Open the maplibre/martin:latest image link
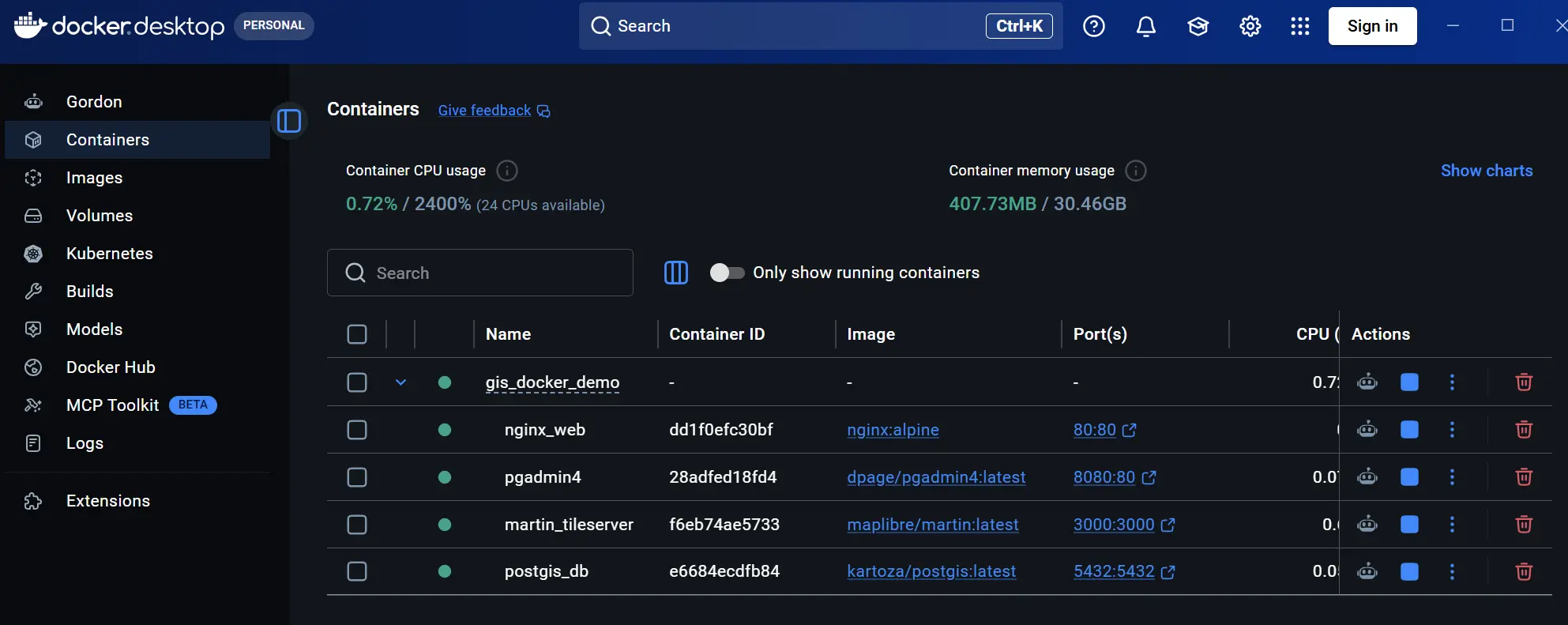Image resolution: width=1568 pixels, height=625 pixels. (x=933, y=525)
